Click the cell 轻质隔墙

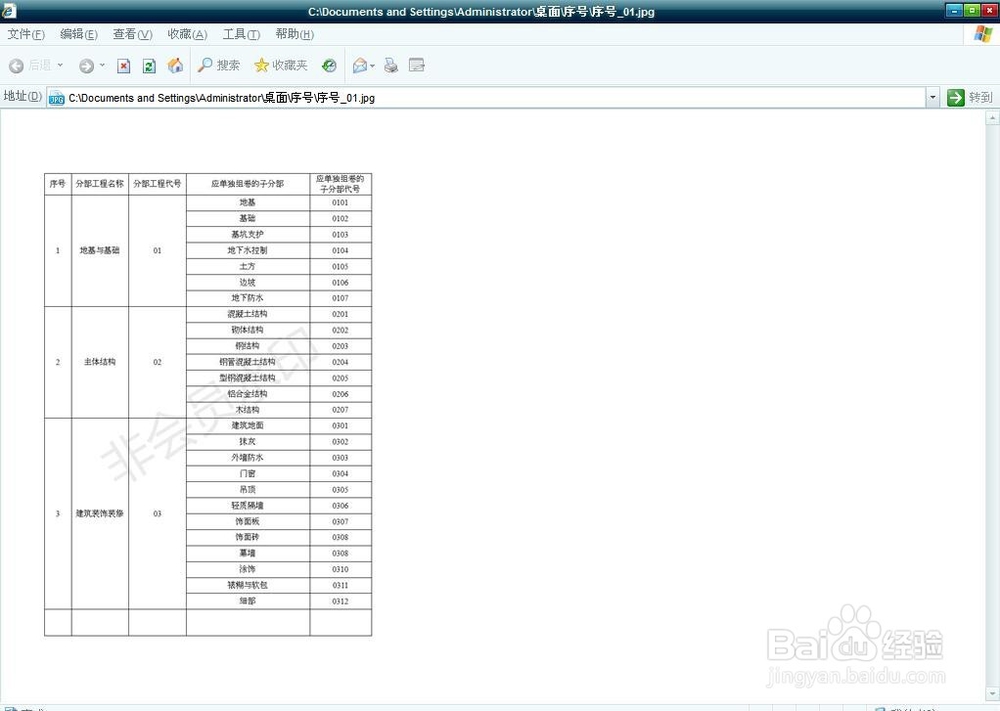[x=247, y=505]
